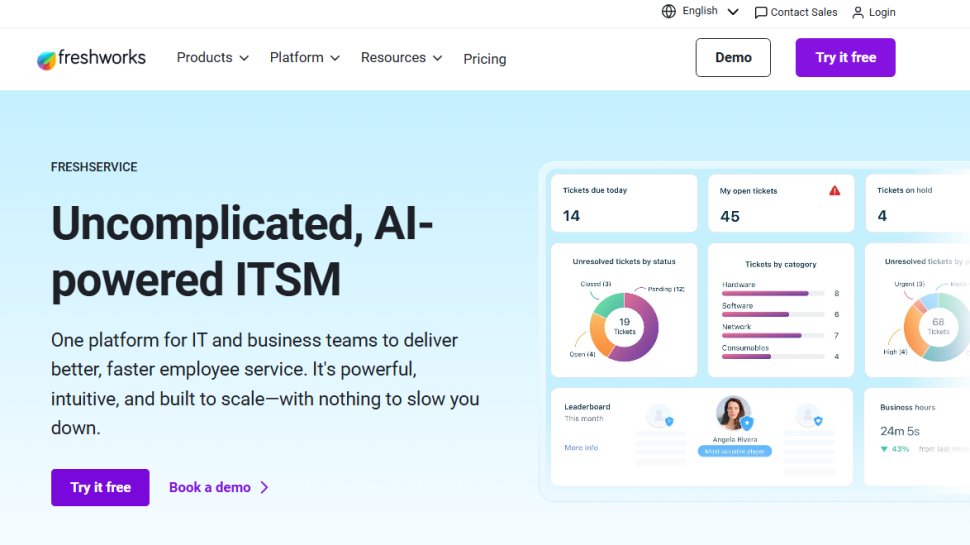Click the Tickets on hold value 4

(882, 216)
